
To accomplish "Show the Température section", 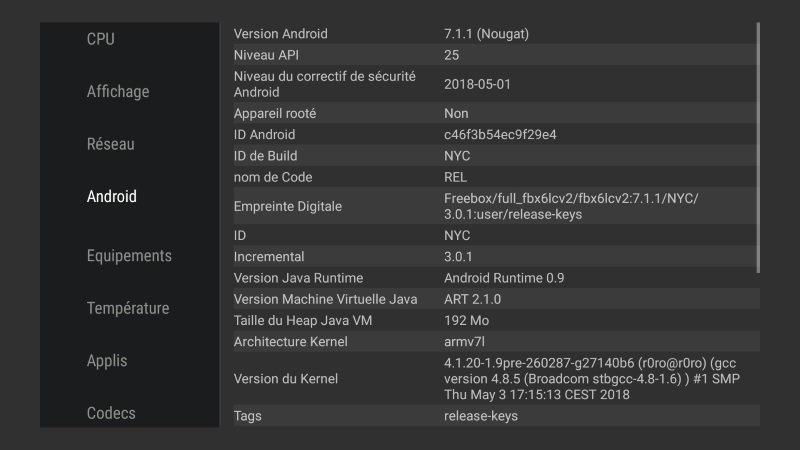I will point(128,308).
